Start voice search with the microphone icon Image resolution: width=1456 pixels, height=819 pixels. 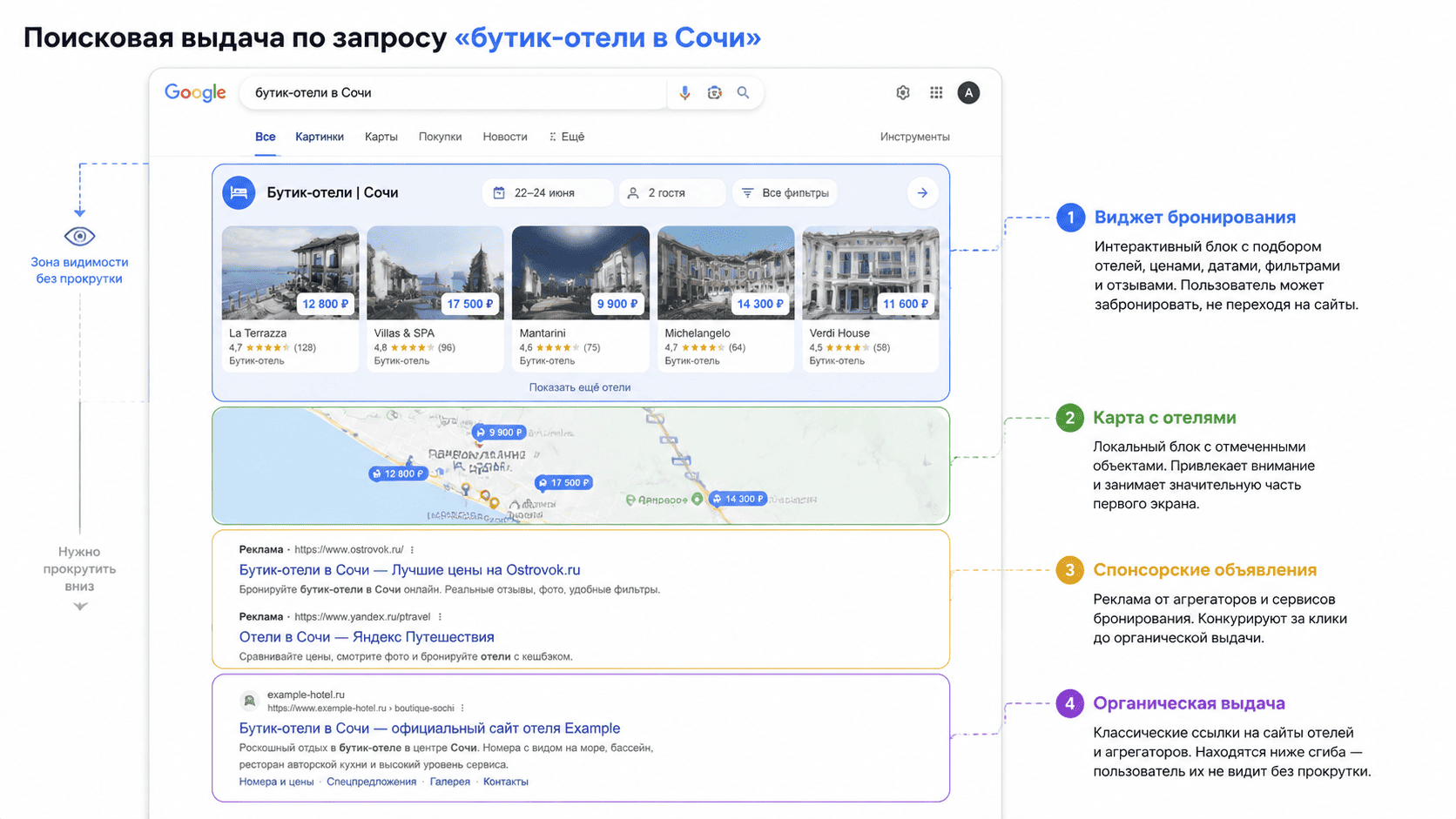click(x=684, y=93)
